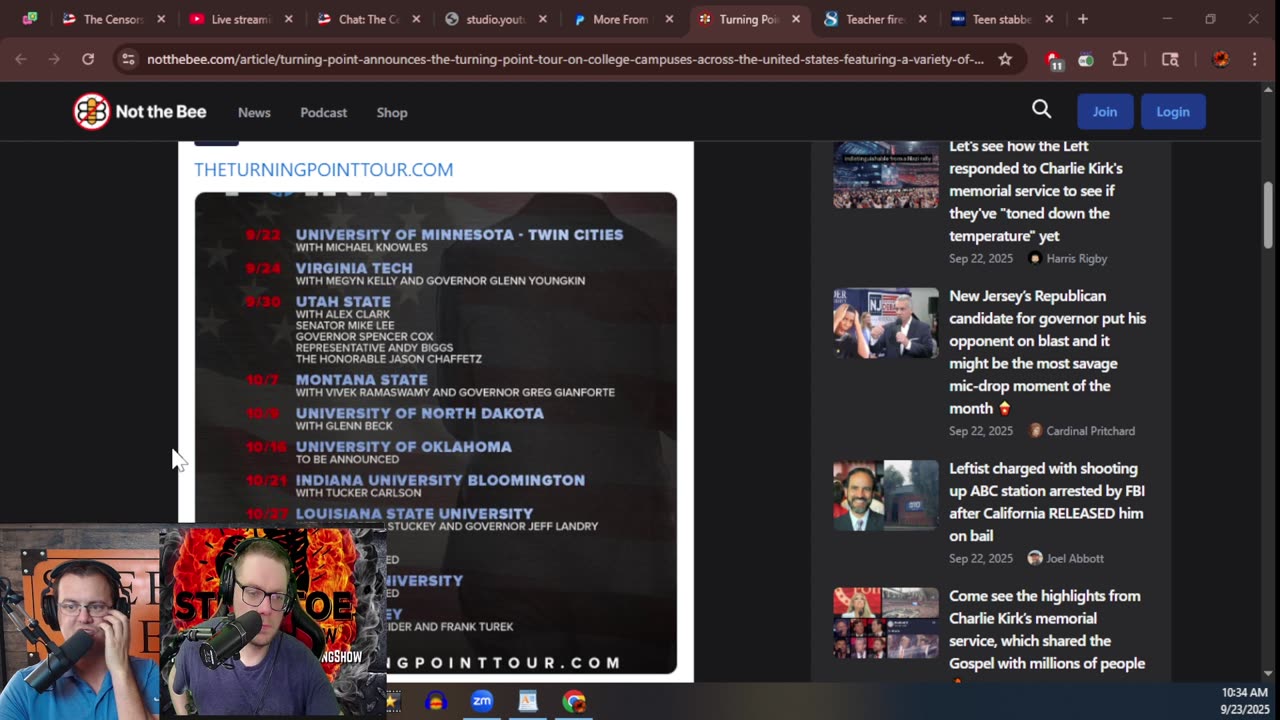The width and height of the screenshot is (1280, 720).
Task: Open the Extensions puzzle-piece menu
Action: pyautogui.click(x=1120, y=59)
